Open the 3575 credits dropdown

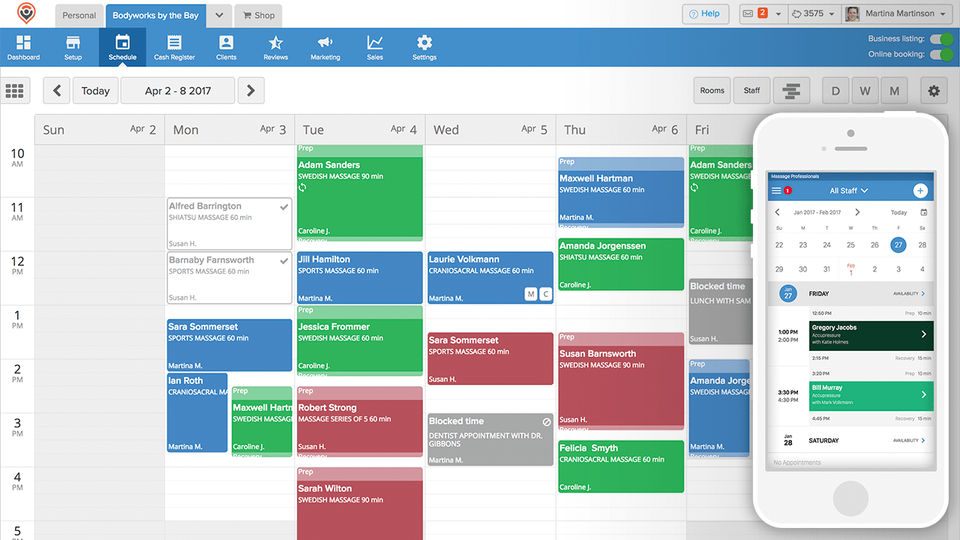point(814,13)
